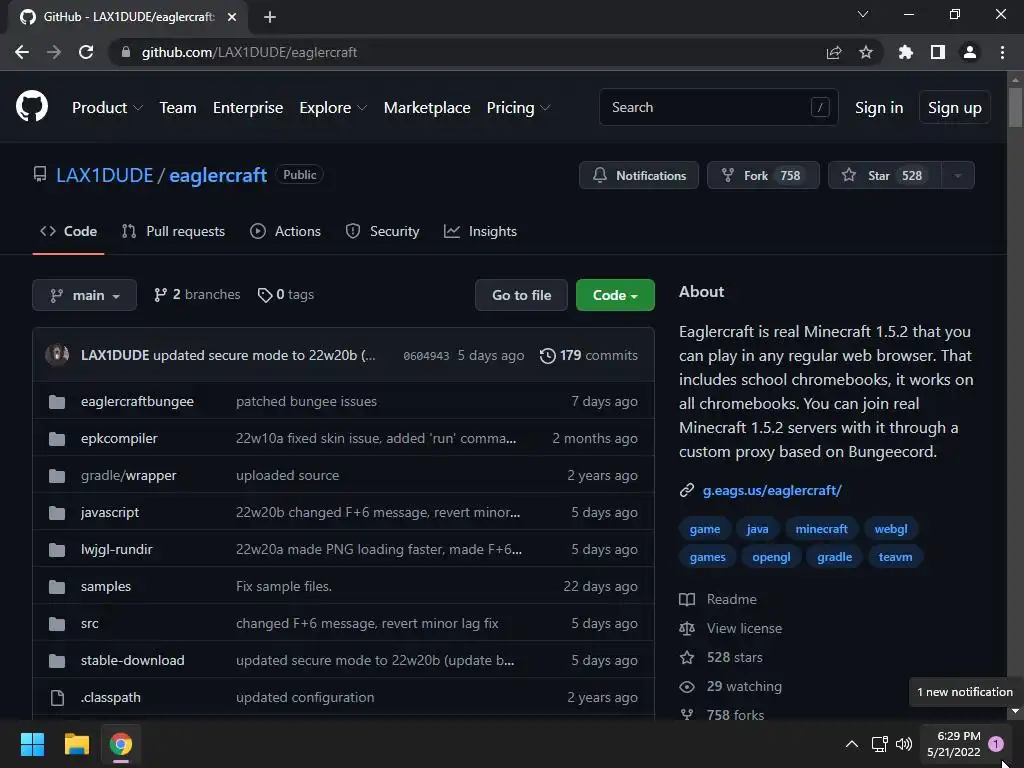Expand the Star lists dropdown arrow
Screen dimensions: 1024x768
(957, 175)
